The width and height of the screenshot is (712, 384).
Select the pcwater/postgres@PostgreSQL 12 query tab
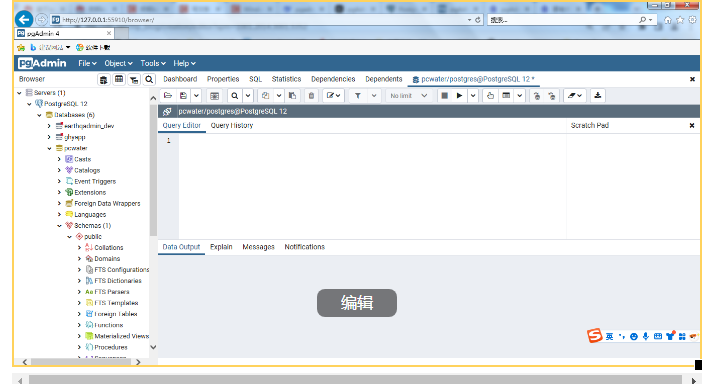tap(473, 79)
